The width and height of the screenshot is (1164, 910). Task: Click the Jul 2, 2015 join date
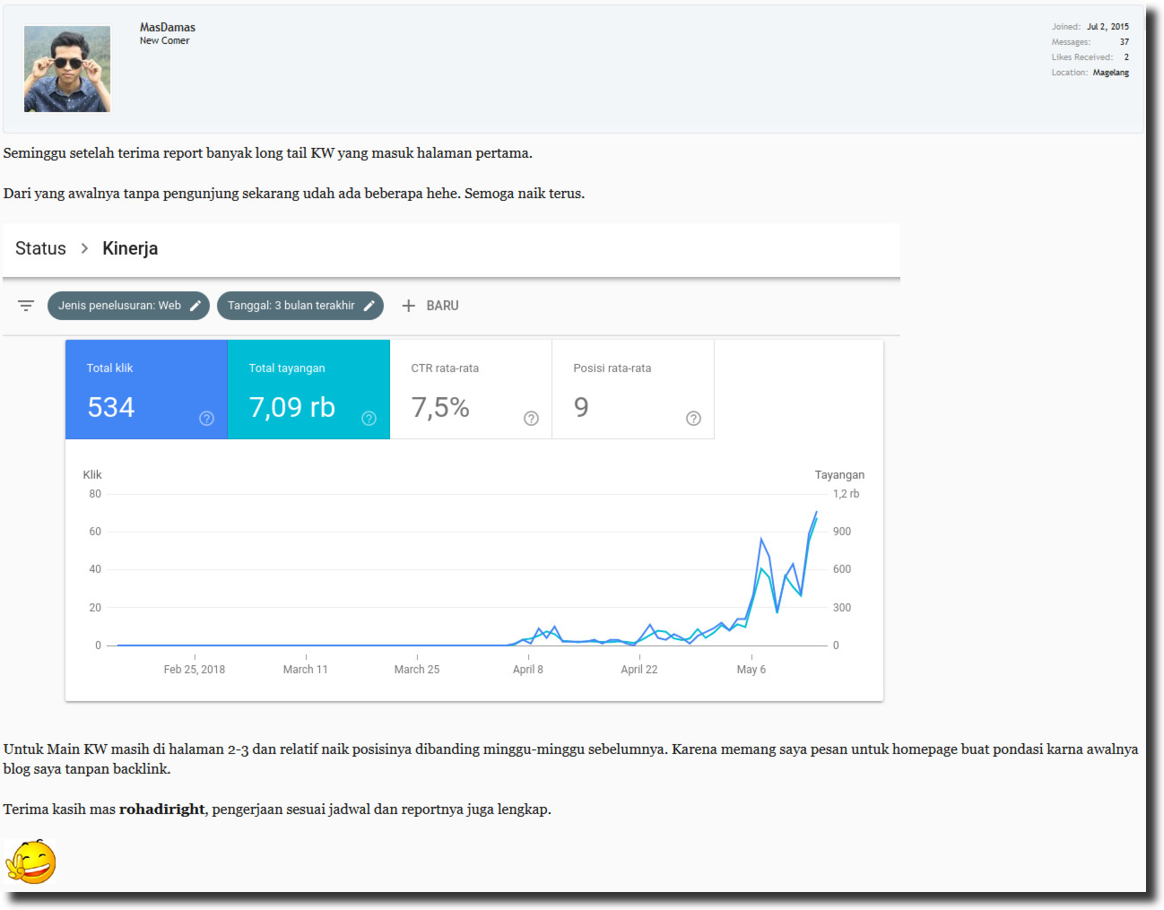(x=1108, y=27)
